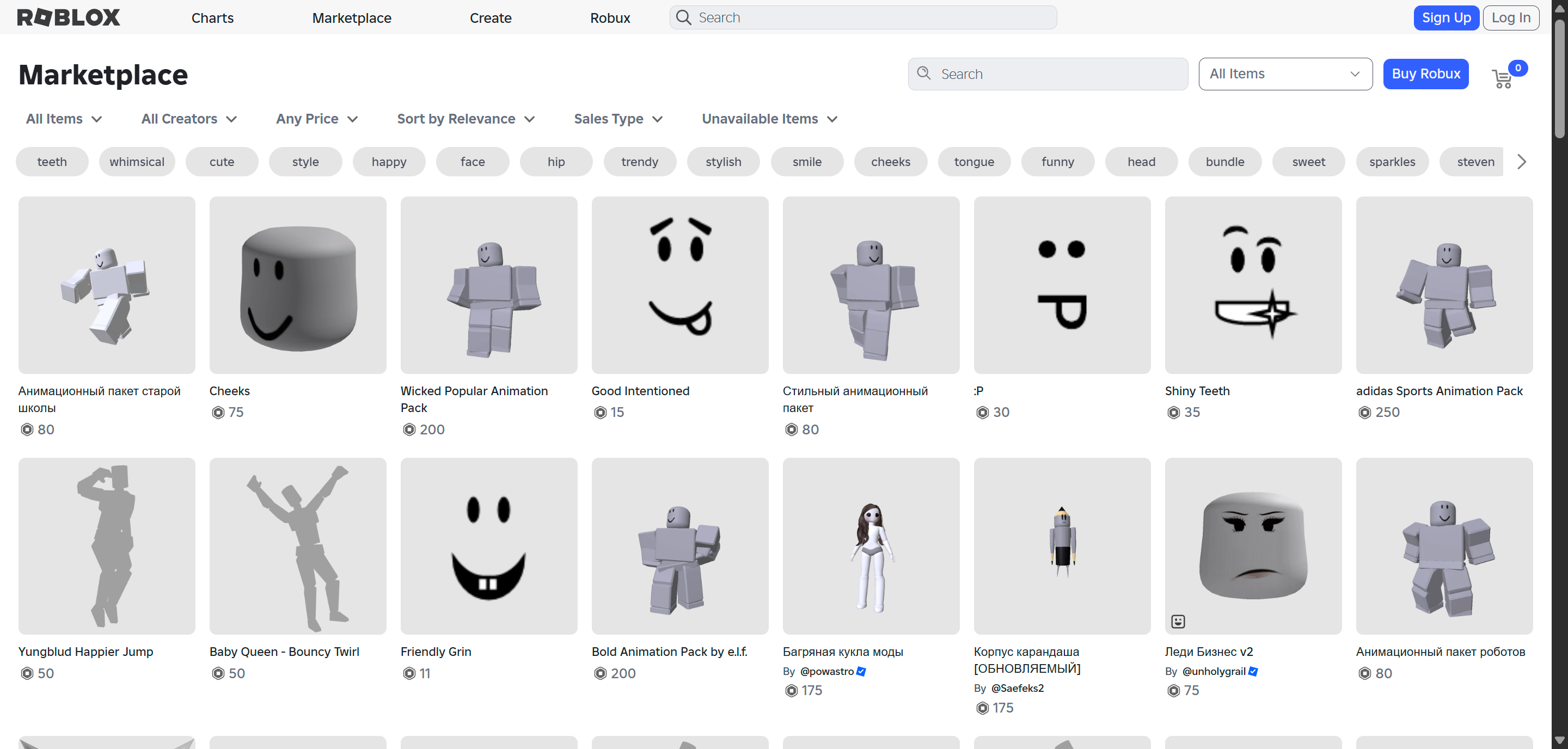1568x749 pixels.
Task: Select the happy tag chip
Action: [389, 162]
